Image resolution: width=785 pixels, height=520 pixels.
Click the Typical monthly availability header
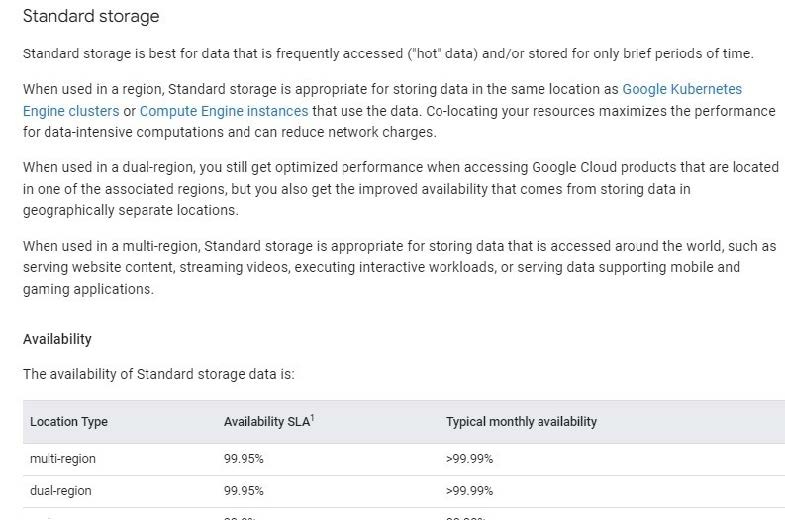tap(521, 421)
